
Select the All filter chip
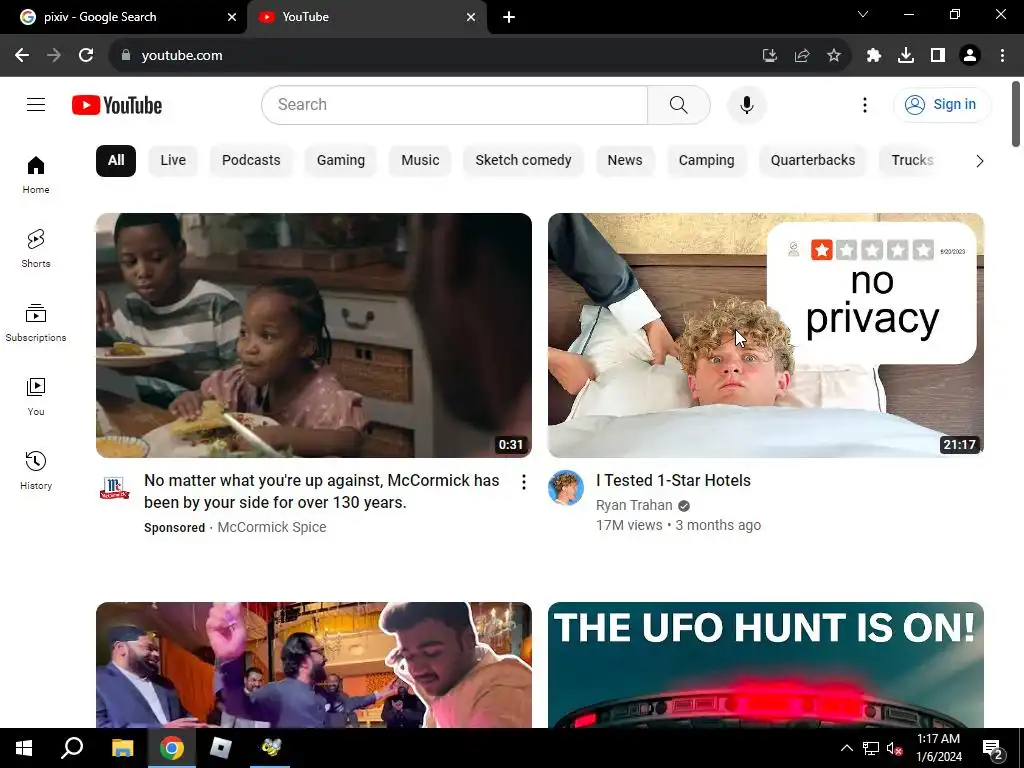(x=116, y=161)
